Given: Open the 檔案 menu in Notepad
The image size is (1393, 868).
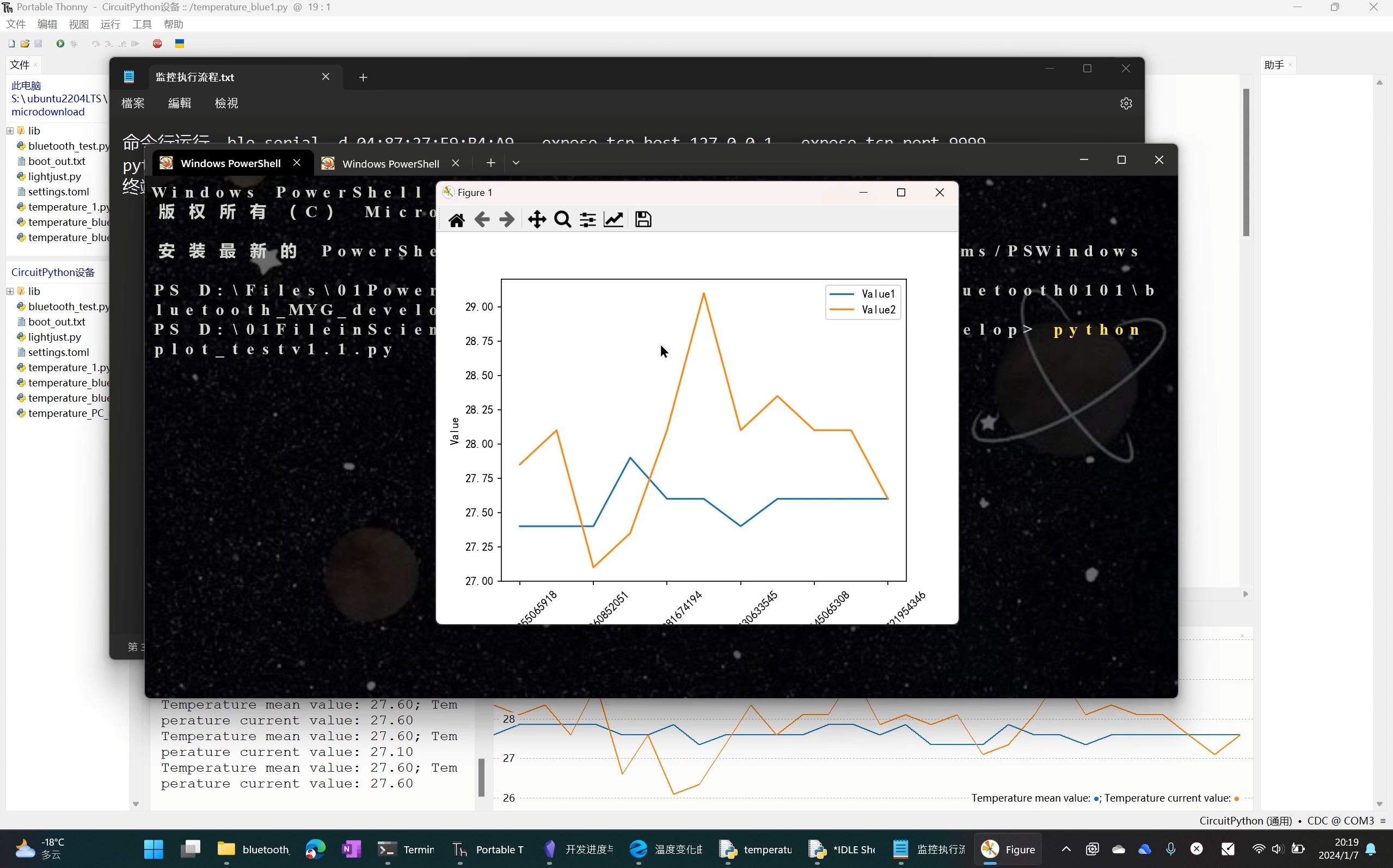Looking at the screenshot, I should click(x=133, y=103).
